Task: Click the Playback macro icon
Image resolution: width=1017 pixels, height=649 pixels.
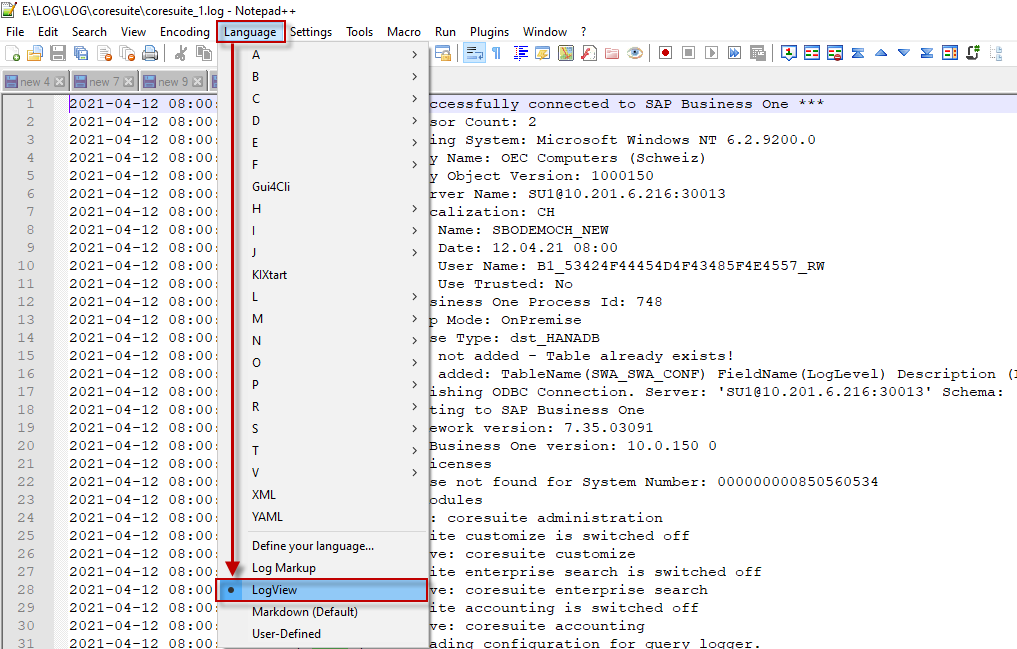Action: [x=712, y=53]
